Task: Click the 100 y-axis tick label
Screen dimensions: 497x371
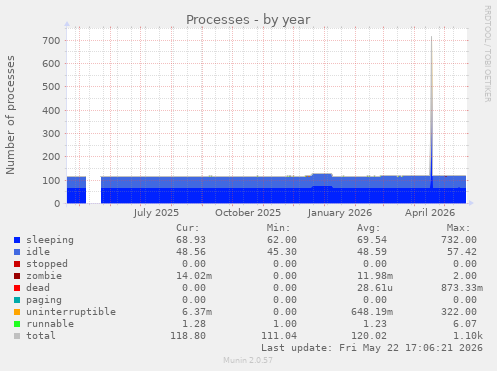Action: pyautogui.click(x=51, y=180)
